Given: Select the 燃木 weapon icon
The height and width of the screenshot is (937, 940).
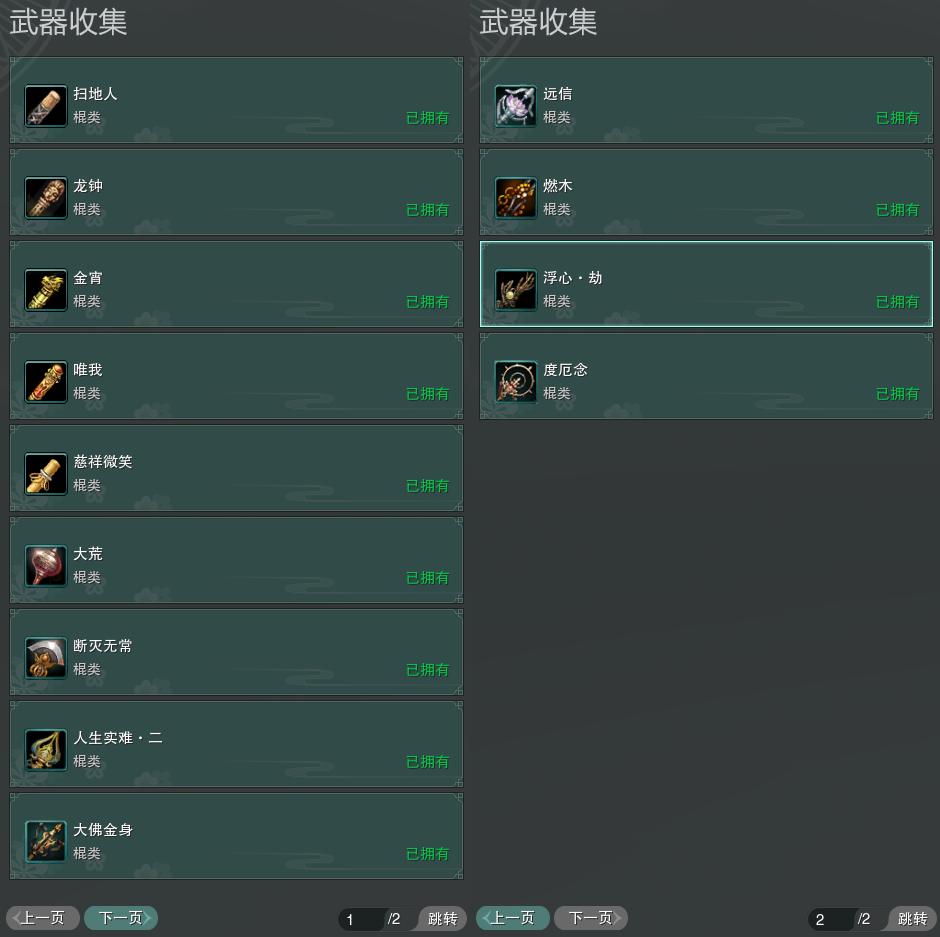Looking at the screenshot, I should click(x=516, y=198).
